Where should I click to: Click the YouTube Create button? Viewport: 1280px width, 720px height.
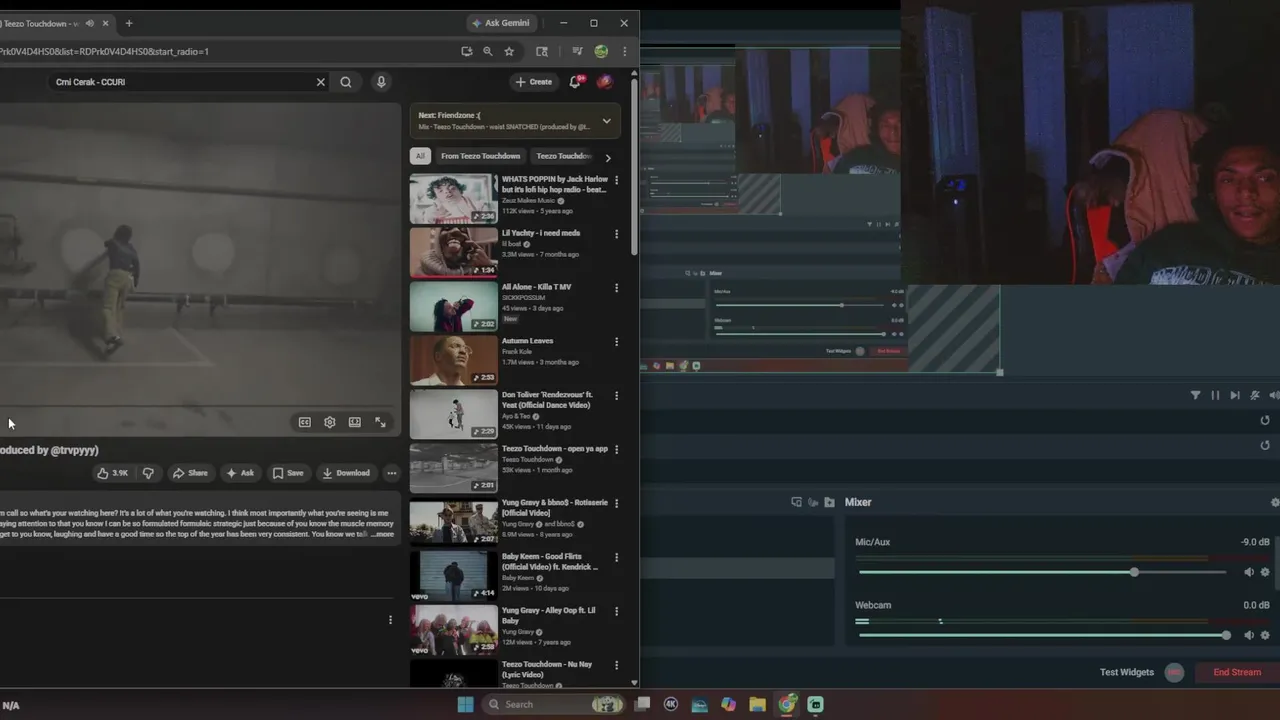[533, 82]
